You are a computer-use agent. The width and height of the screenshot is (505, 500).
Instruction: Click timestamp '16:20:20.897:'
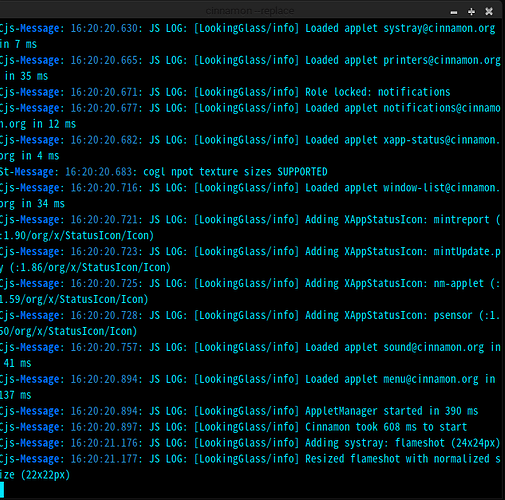(x=107, y=427)
